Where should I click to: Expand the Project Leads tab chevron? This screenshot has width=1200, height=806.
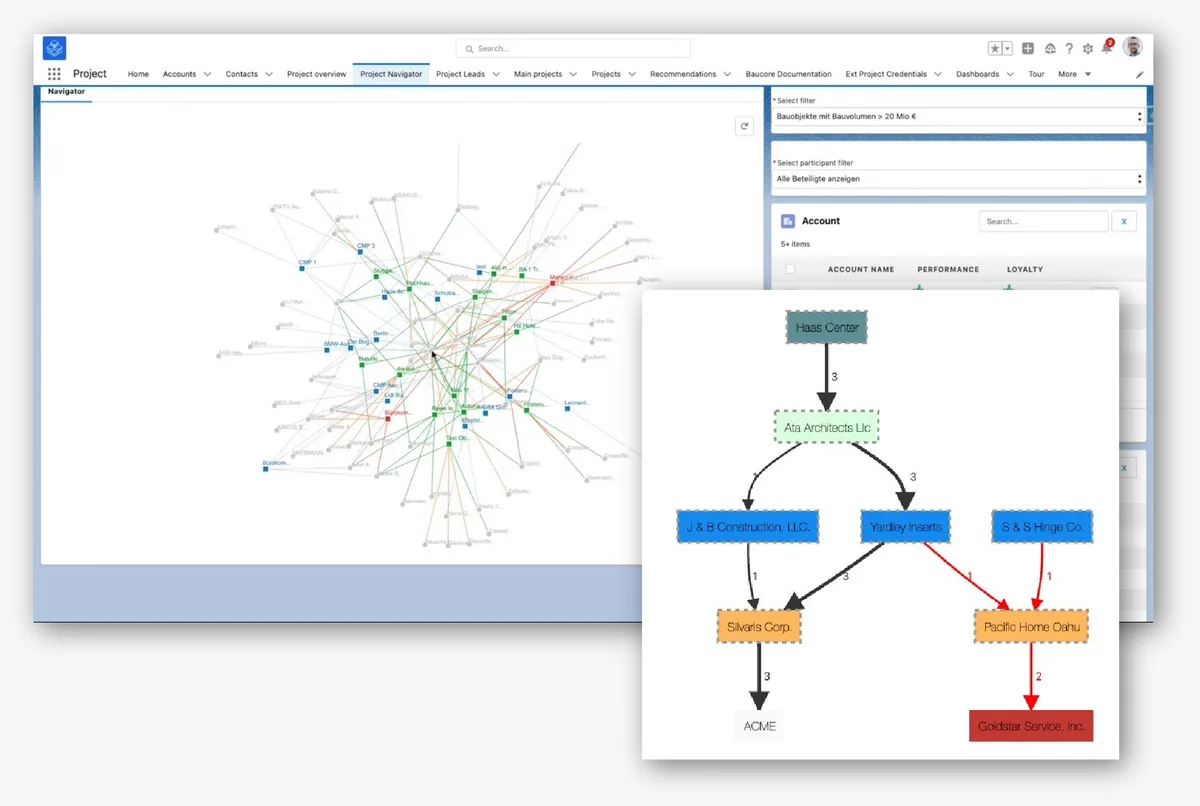click(x=496, y=74)
